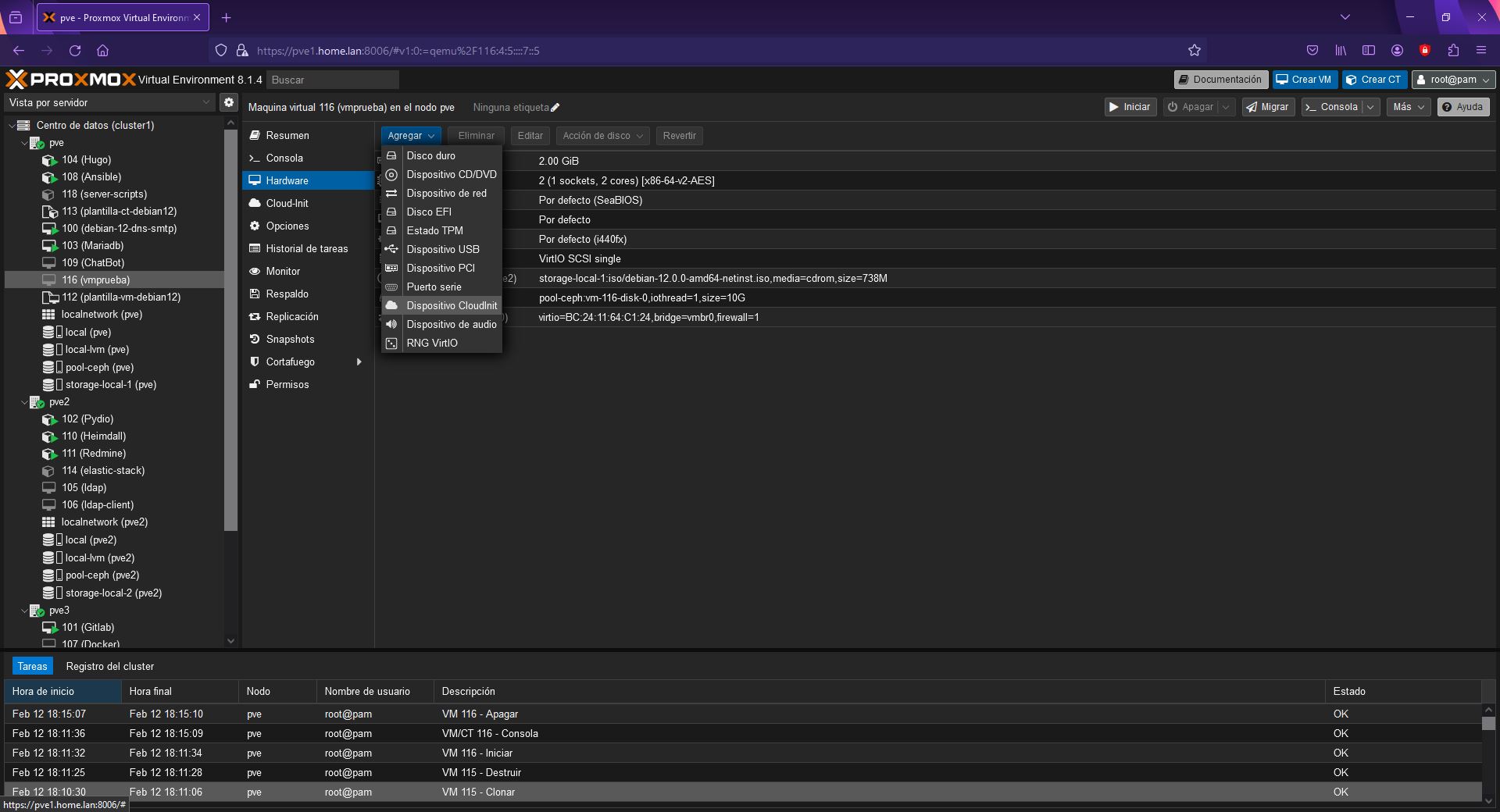Viewport: 1500px width, 812px height.
Task: Open browser extensions puzzle icon
Action: click(x=1453, y=51)
